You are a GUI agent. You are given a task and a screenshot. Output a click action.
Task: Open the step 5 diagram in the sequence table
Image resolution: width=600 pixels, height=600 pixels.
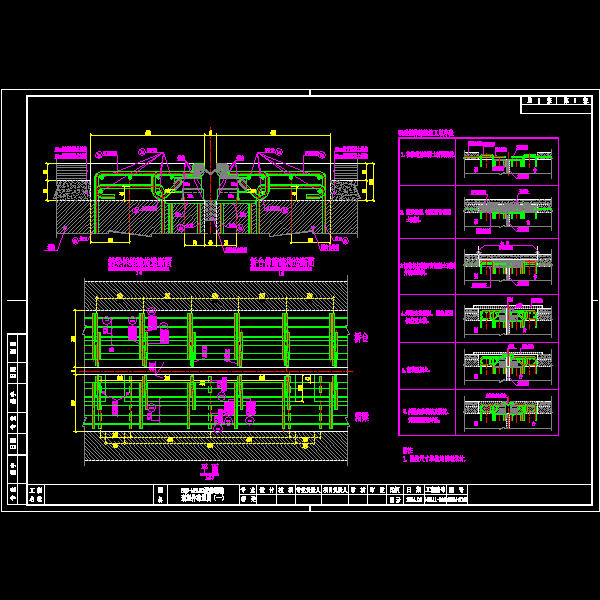[x=507, y=366]
